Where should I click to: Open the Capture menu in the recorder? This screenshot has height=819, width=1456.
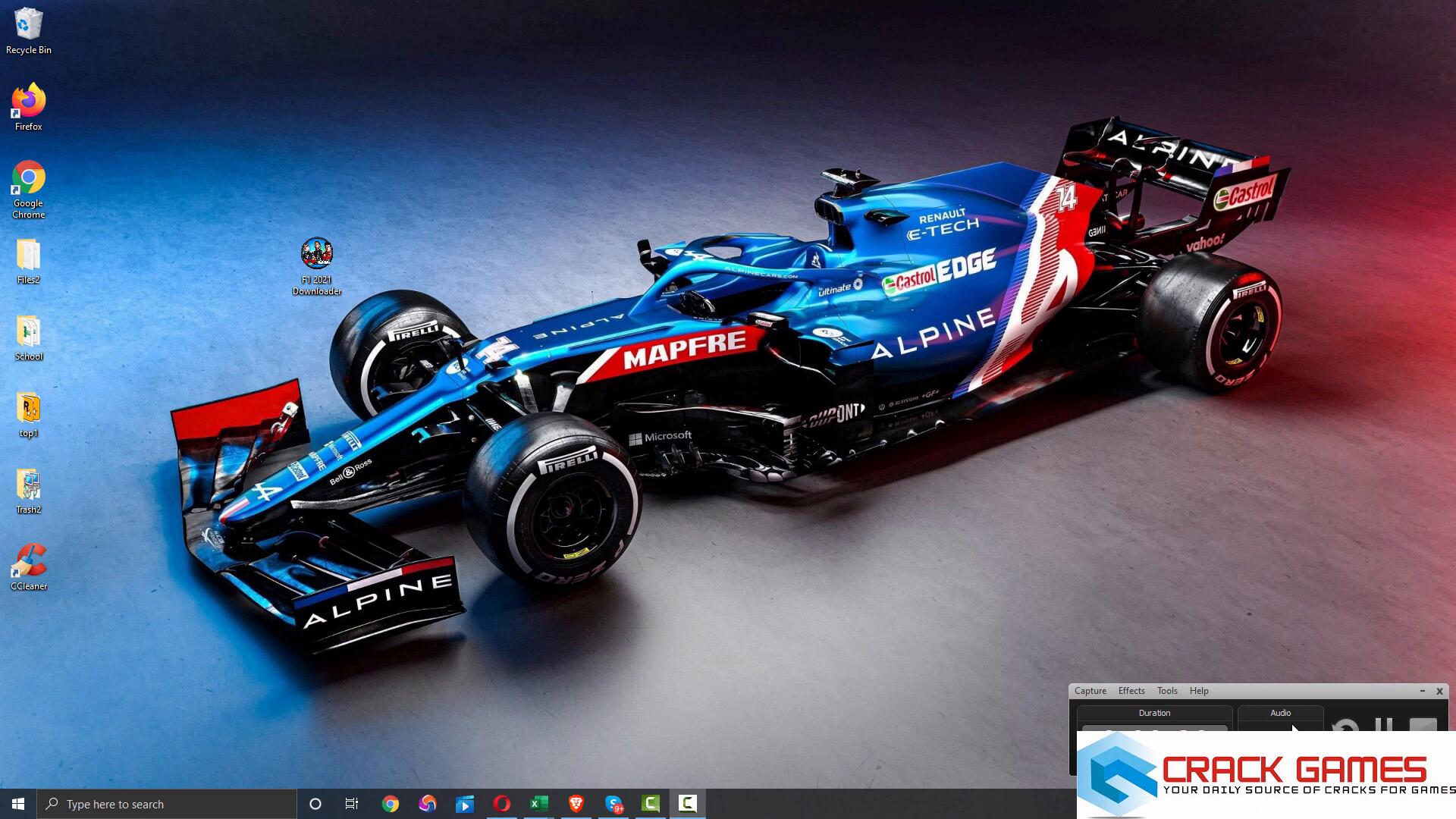click(1090, 691)
